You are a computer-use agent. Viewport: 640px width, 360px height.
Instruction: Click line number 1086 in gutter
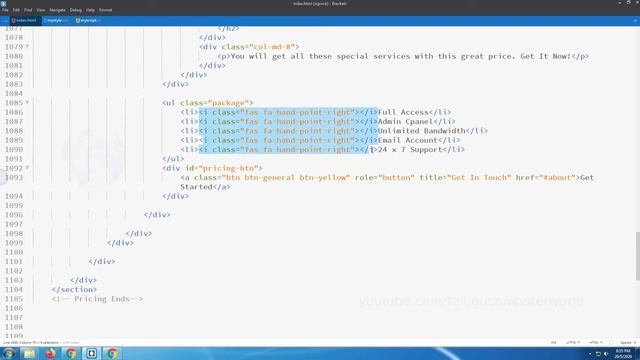click(x=14, y=112)
